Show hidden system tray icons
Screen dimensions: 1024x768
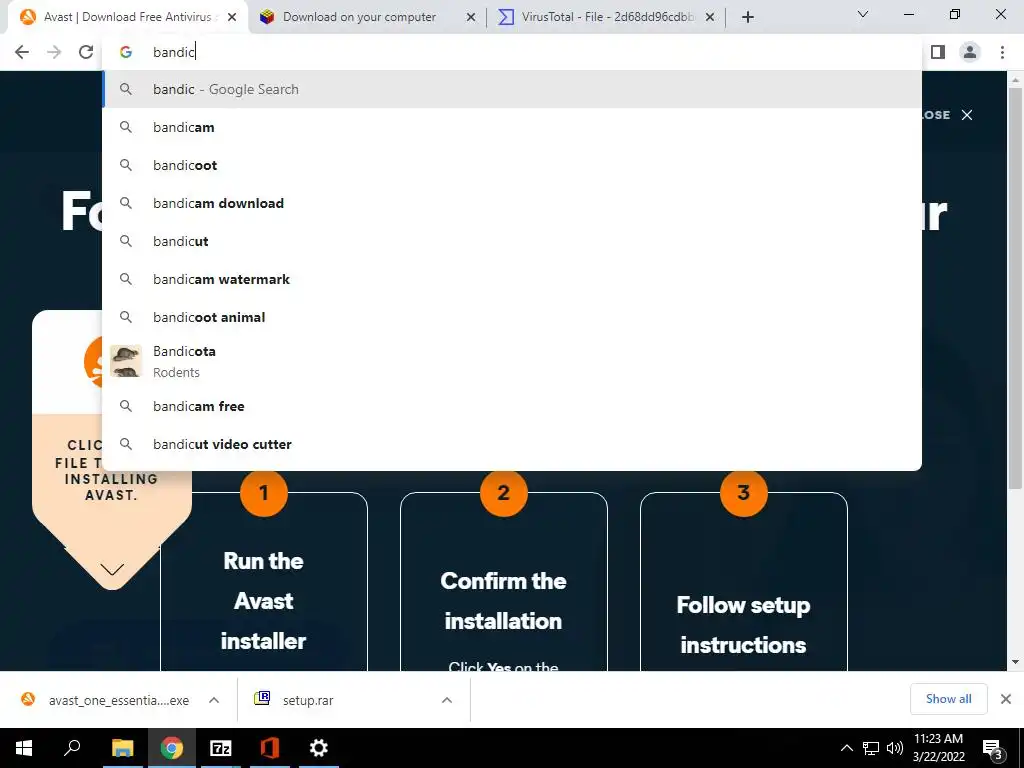point(846,748)
